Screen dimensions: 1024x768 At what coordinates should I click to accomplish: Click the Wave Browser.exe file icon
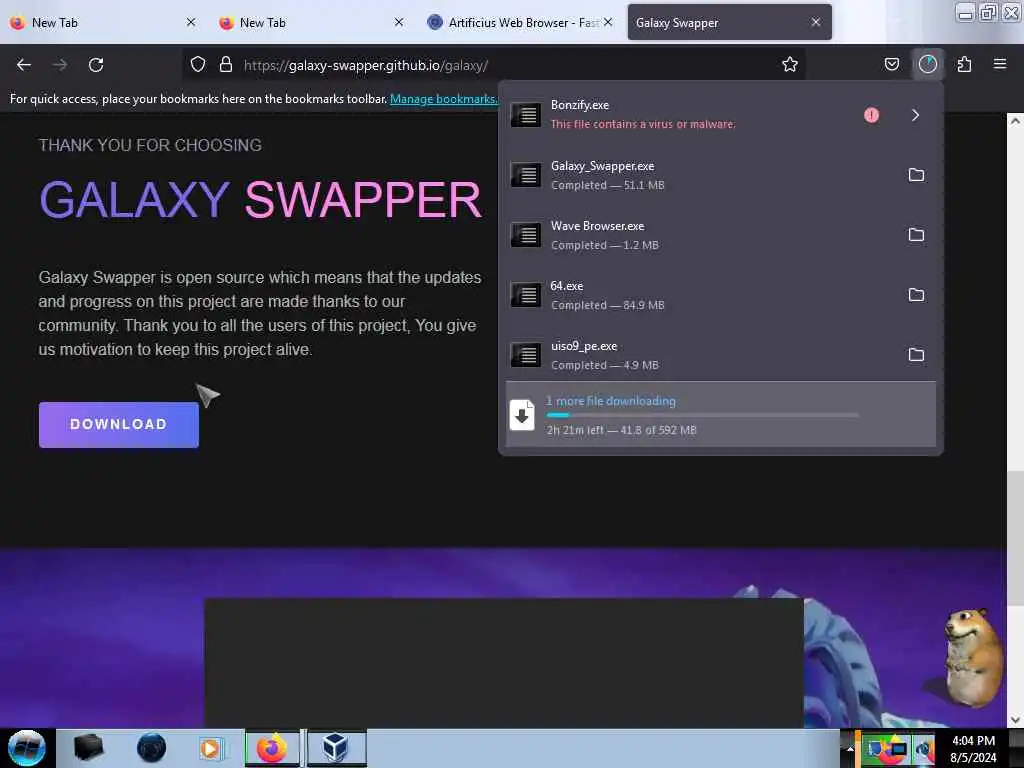click(x=526, y=235)
